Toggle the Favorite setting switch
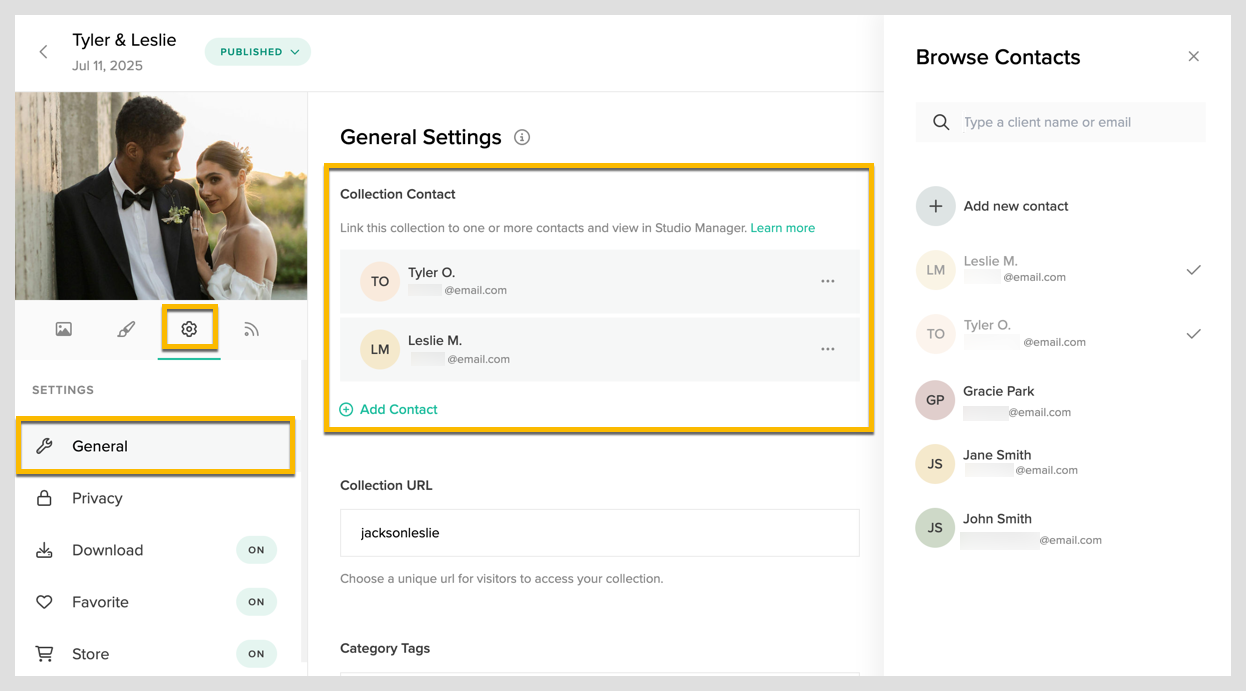 click(x=256, y=602)
